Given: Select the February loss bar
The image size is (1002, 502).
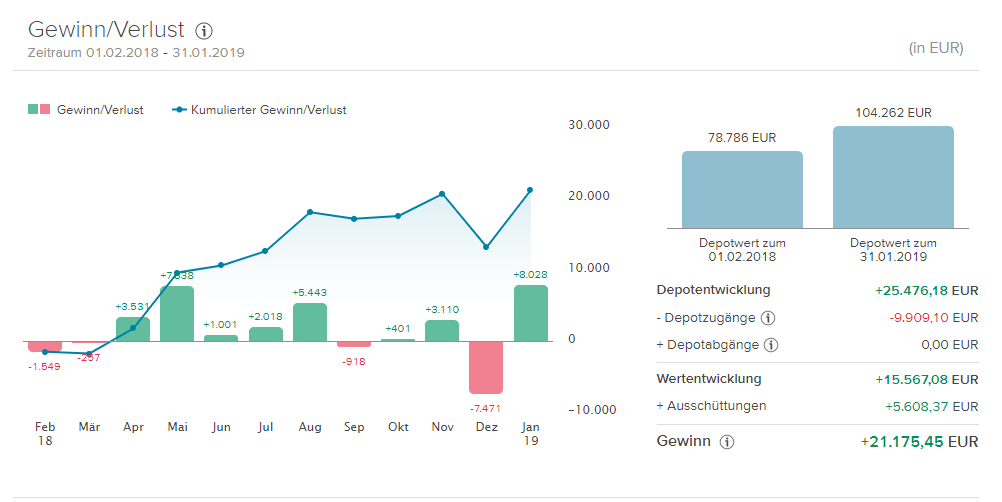Looking at the screenshot, I should pyautogui.click(x=45, y=346).
